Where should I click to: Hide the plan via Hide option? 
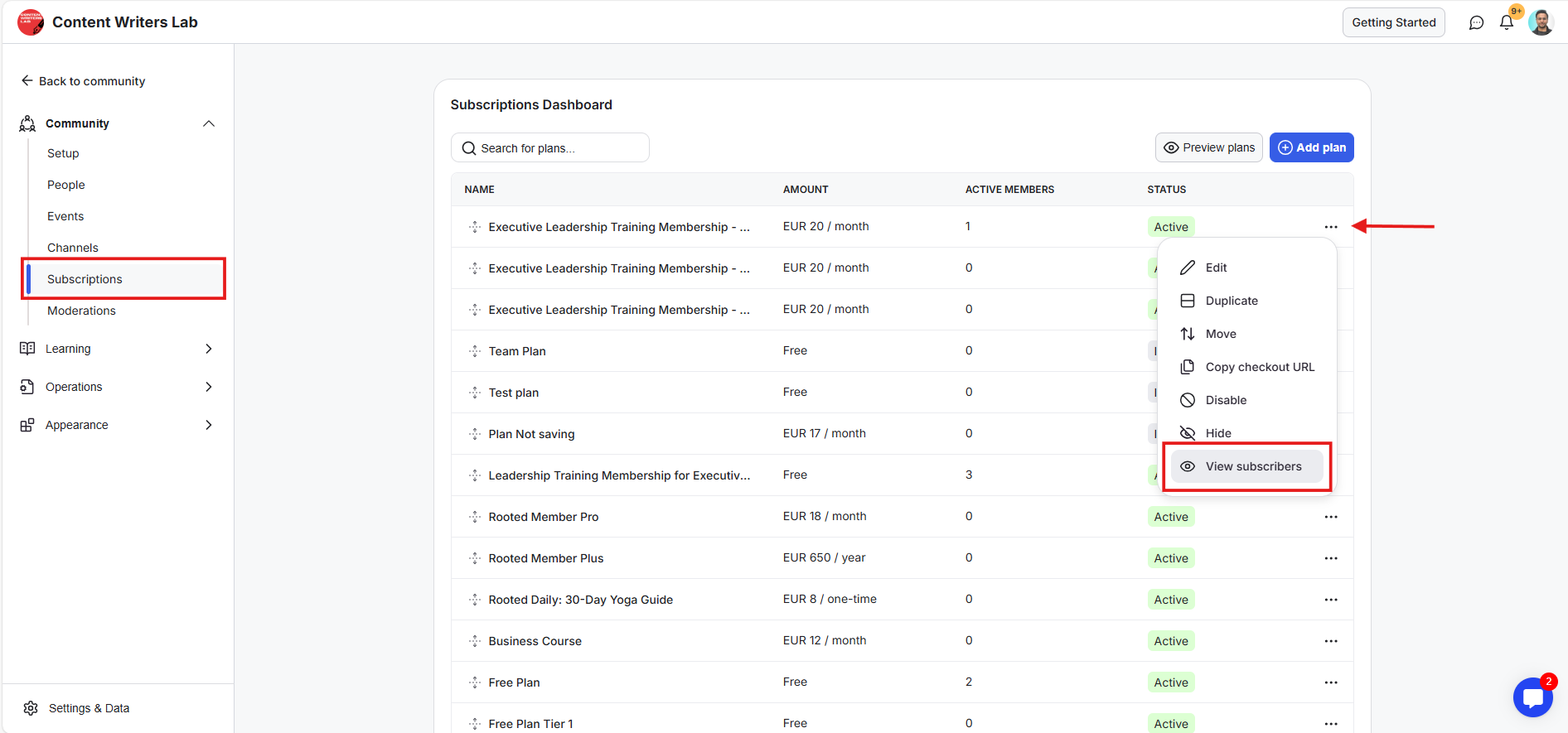point(1217,433)
